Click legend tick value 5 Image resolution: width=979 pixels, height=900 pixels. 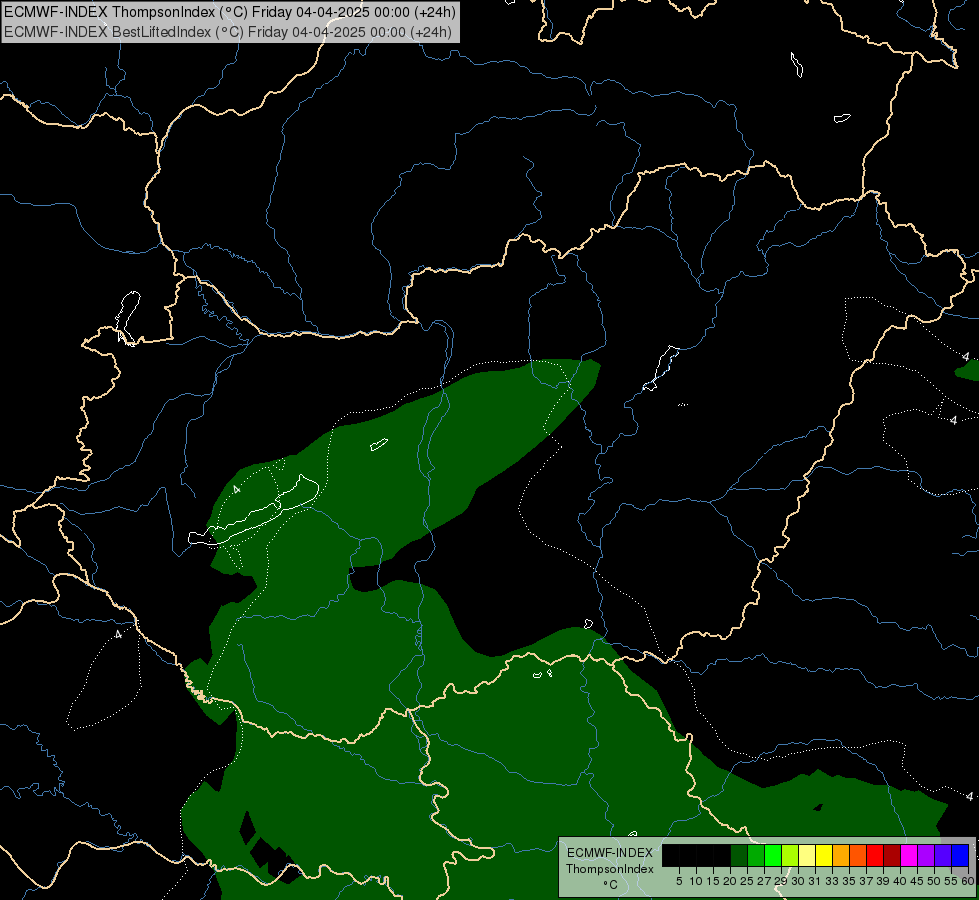coord(679,881)
